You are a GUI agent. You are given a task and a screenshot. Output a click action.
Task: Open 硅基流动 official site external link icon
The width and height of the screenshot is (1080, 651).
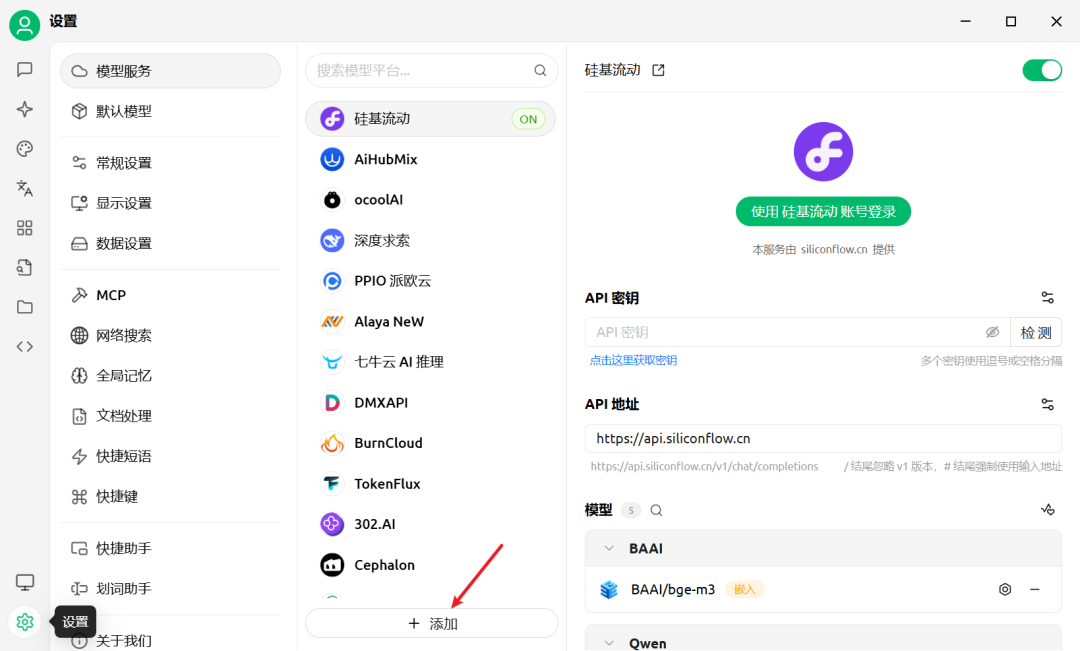click(x=658, y=70)
